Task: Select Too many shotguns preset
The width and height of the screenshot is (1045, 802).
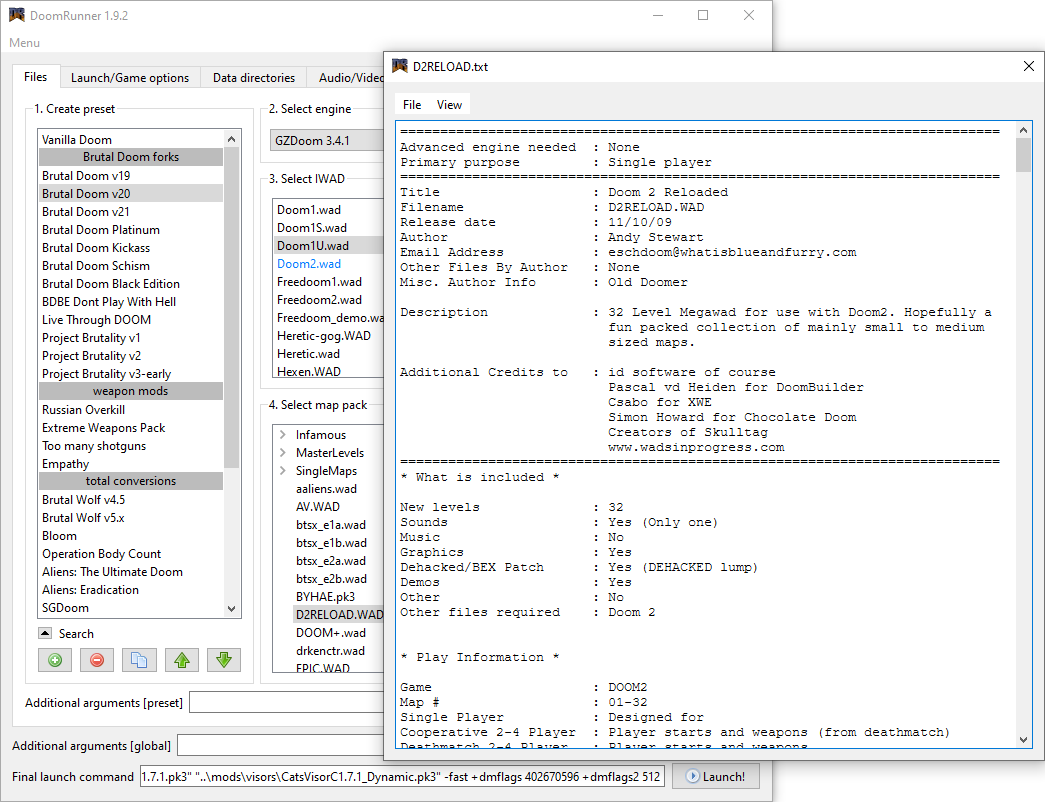Action: pos(131,445)
